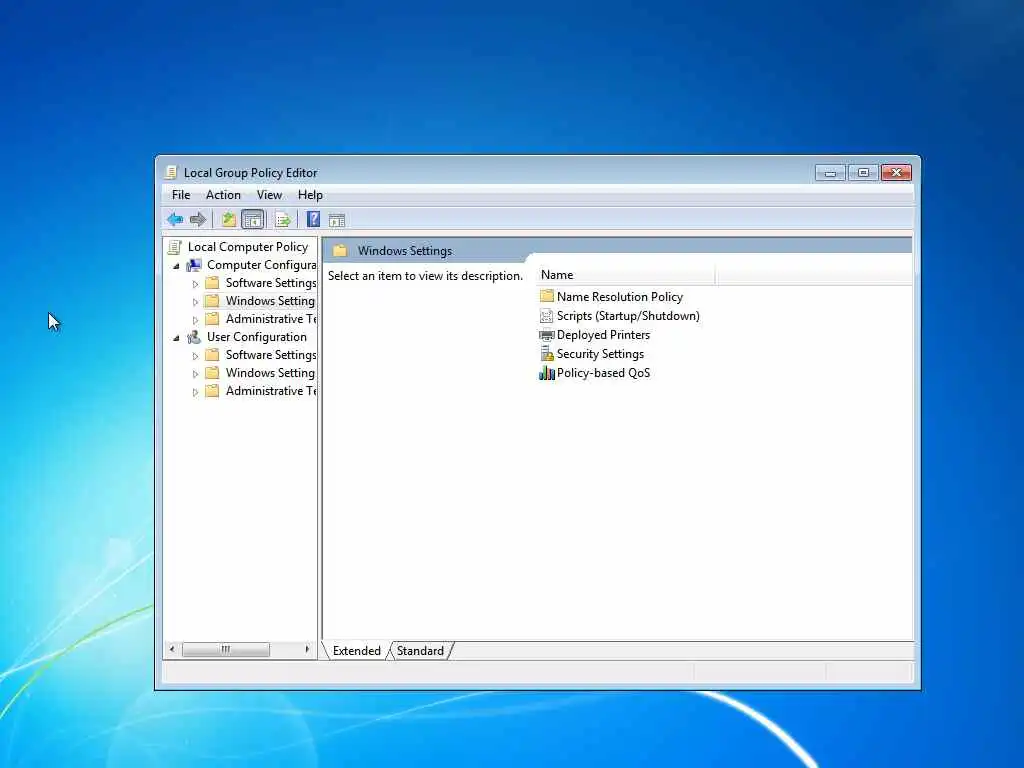Expand Windows Settings under Computer Configuration
This screenshot has height=768, width=1024.
[x=195, y=302]
